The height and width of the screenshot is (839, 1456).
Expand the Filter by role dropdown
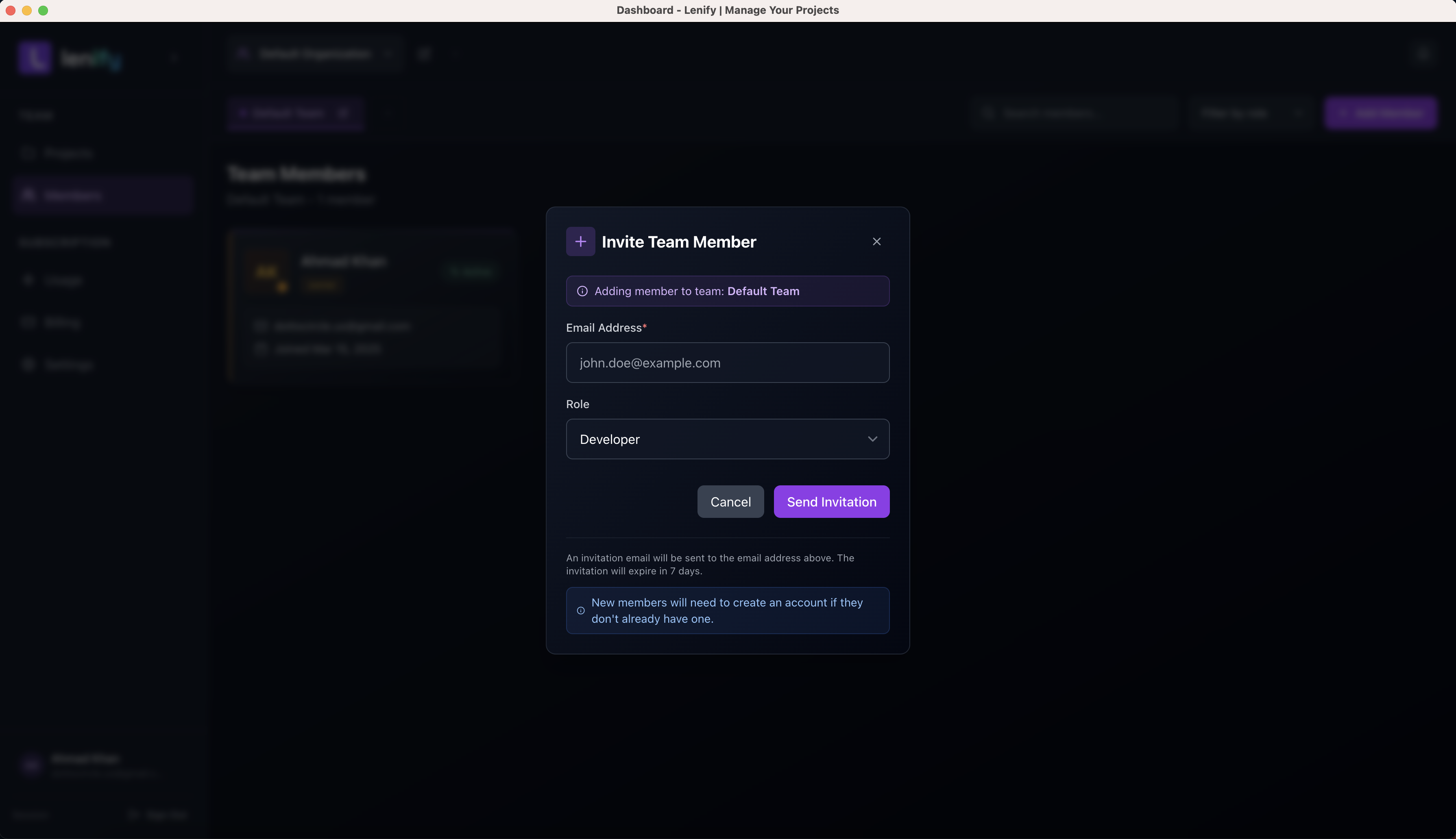click(1251, 113)
